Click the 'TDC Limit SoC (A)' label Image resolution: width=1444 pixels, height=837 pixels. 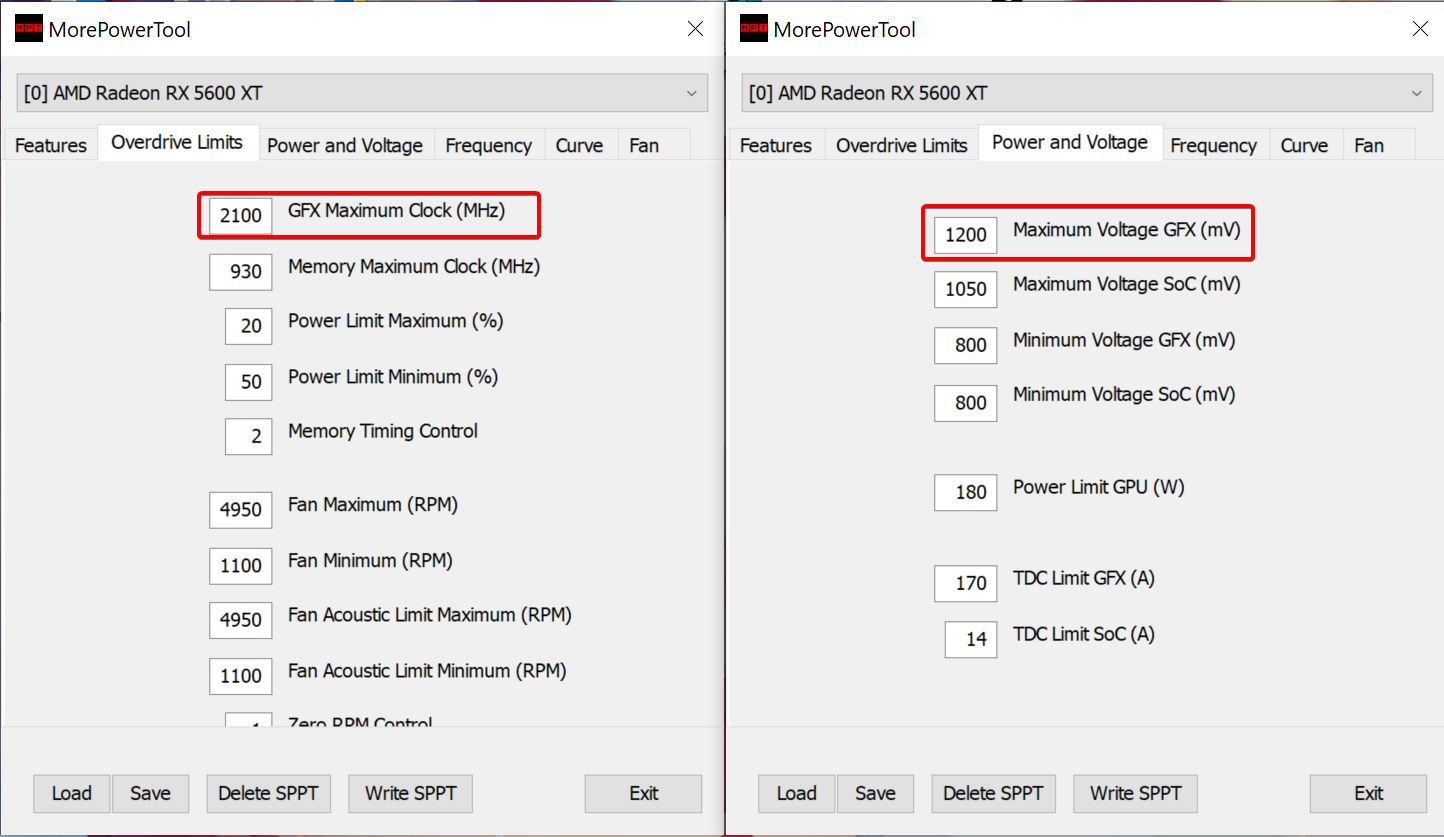[1084, 634]
